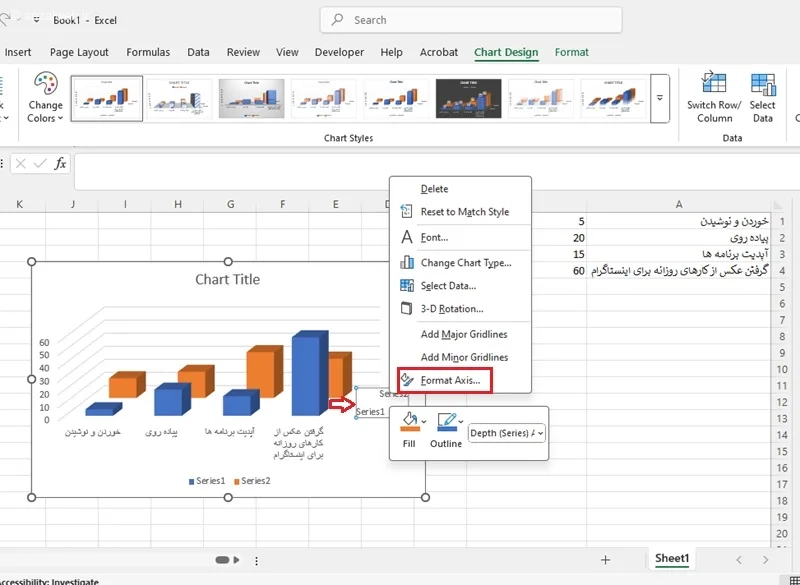Expand the Chart Styles gallery
Viewport: 800px width, 585px height.
660,98
